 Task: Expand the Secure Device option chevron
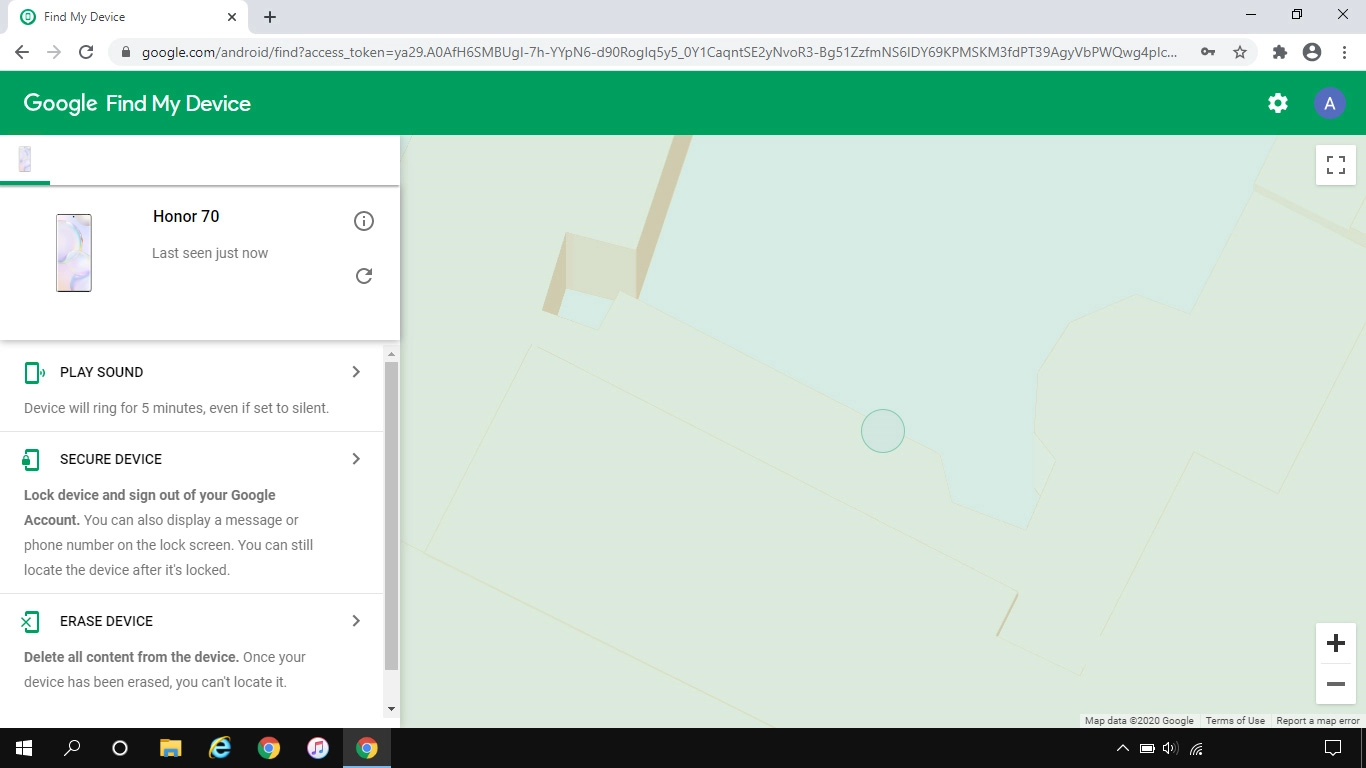point(356,459)
